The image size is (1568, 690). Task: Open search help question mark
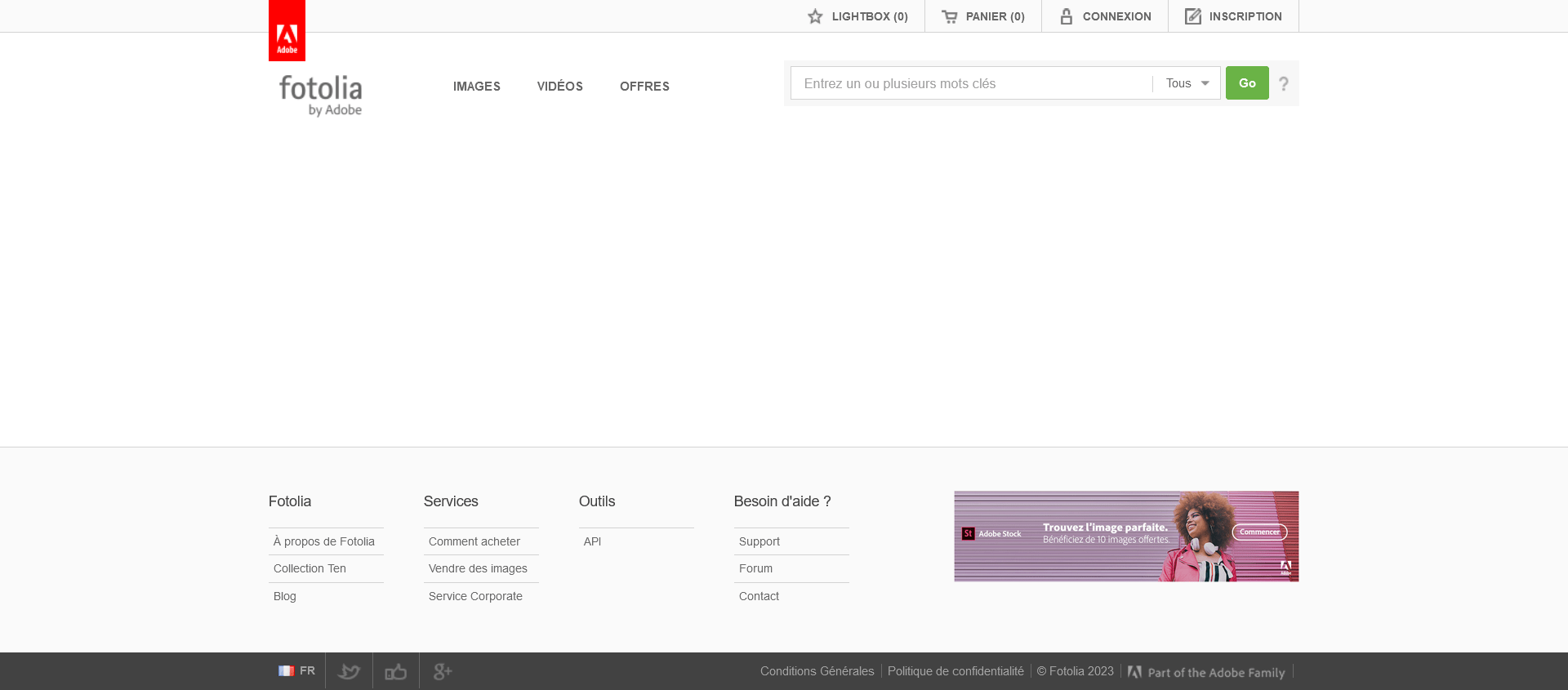click(x=1284, y=83)
